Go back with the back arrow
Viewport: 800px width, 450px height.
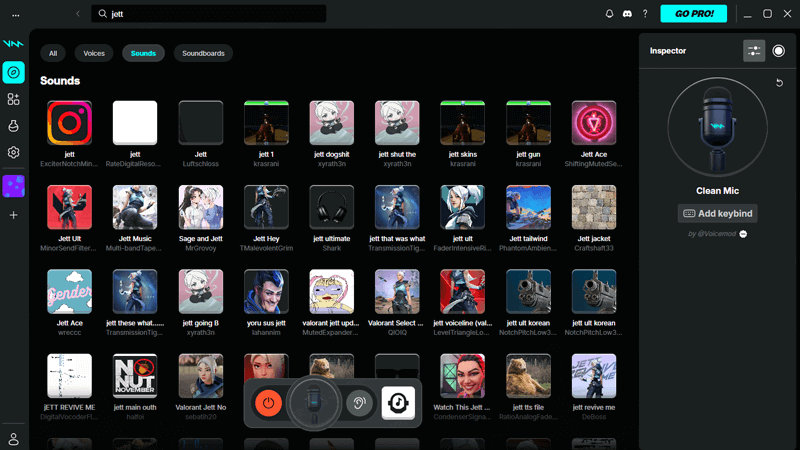pos(78,14)
